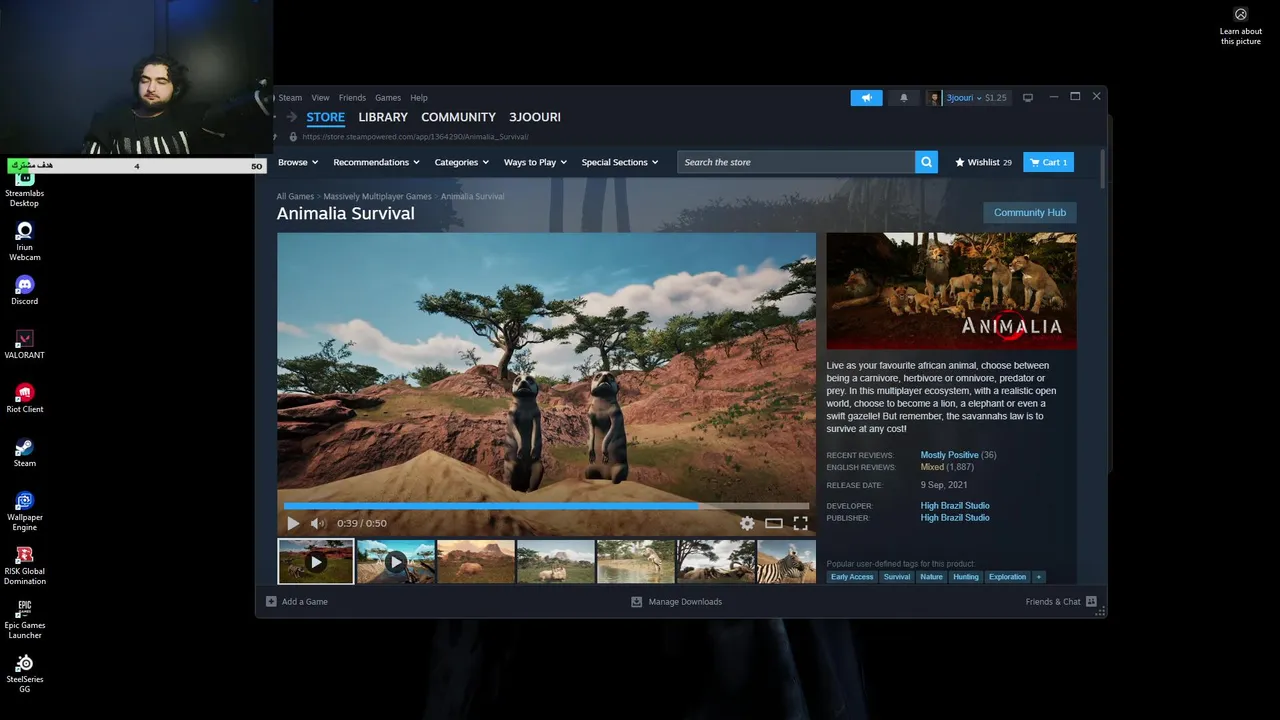
Task: Open the 3joouri account dropdown
Action: [x=968, y=98]
